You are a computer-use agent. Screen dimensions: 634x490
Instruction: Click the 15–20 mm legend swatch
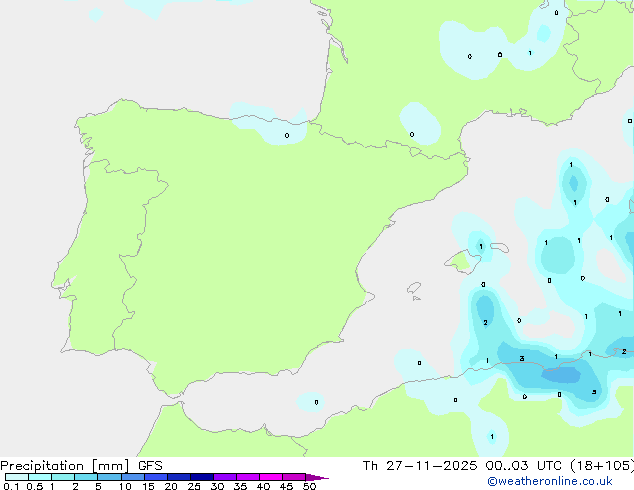(x=155, y=477)
